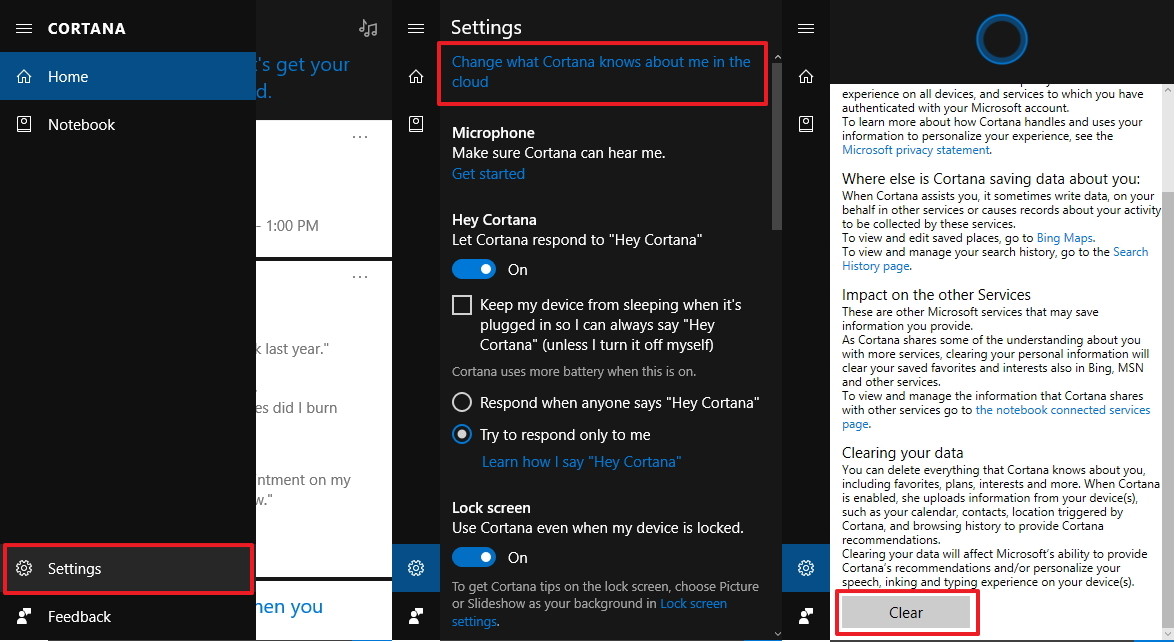Open Notebook from the Cortana navigation menu
The height and width of the screenshot is (642, 1176).
(x=83, y=124)
